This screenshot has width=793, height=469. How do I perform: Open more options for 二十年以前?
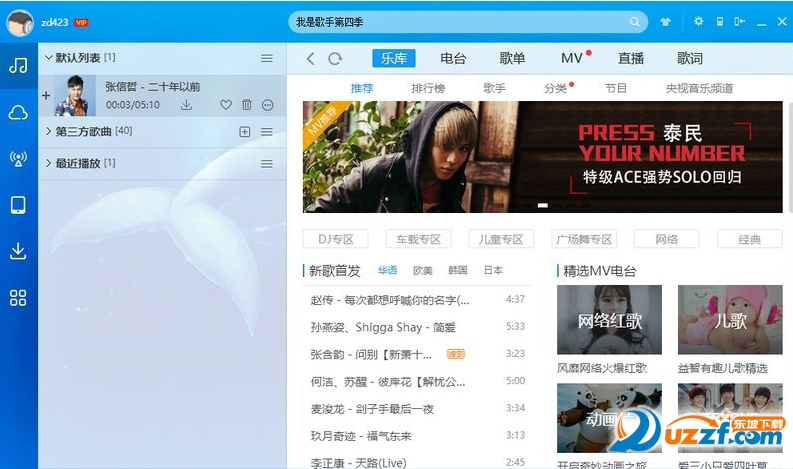click(268, 105)
